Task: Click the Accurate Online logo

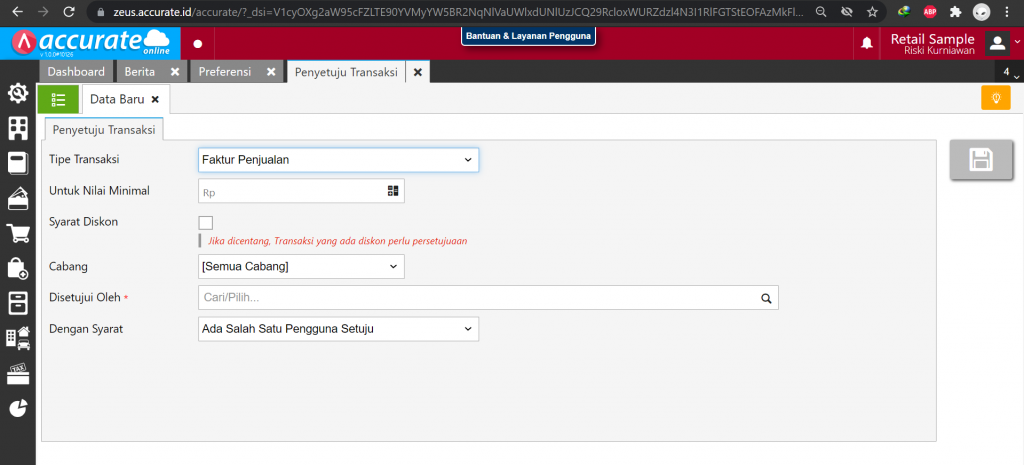Action: click(91, 43)
